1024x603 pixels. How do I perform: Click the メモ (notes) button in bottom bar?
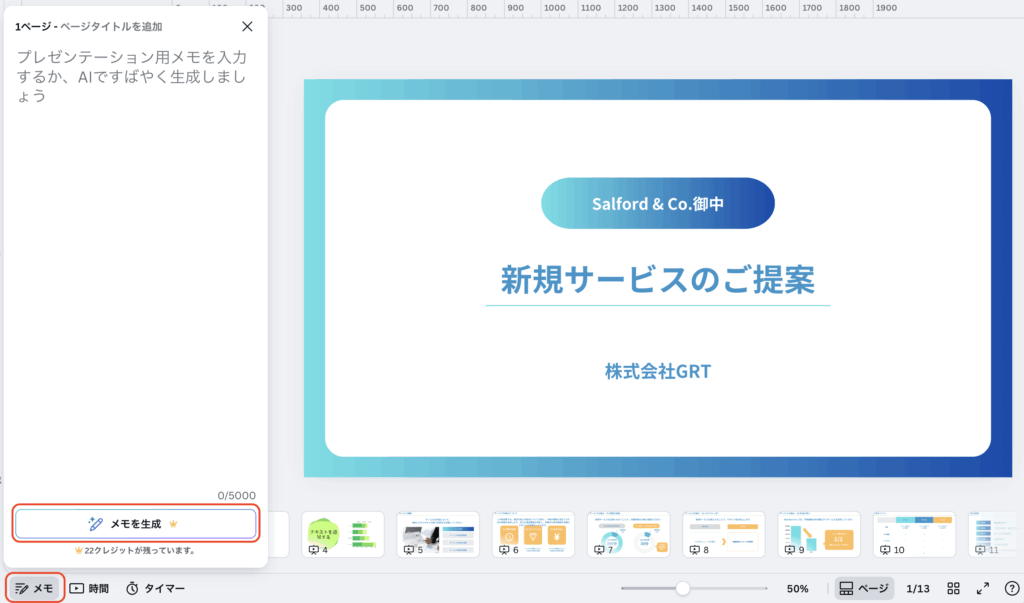click(x=35, y=588)
